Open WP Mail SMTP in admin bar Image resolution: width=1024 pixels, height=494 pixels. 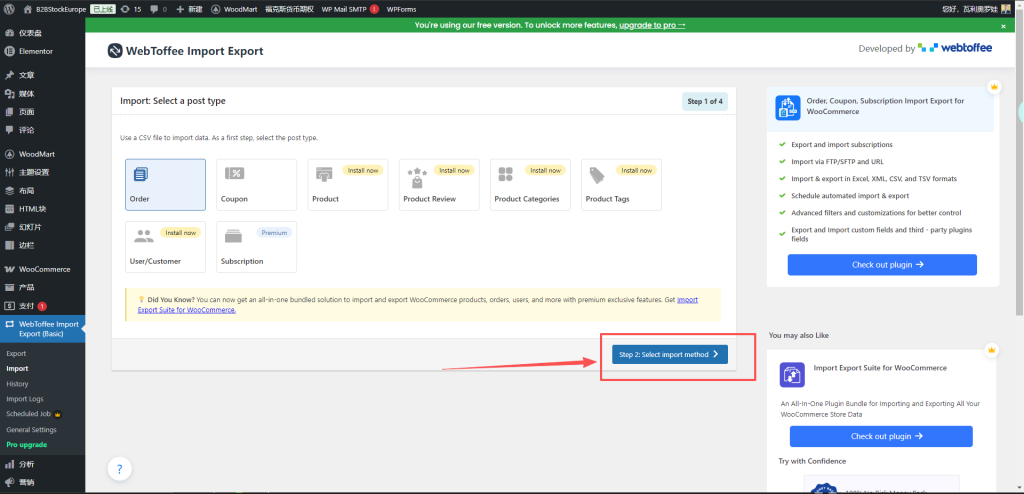(350, 9)
